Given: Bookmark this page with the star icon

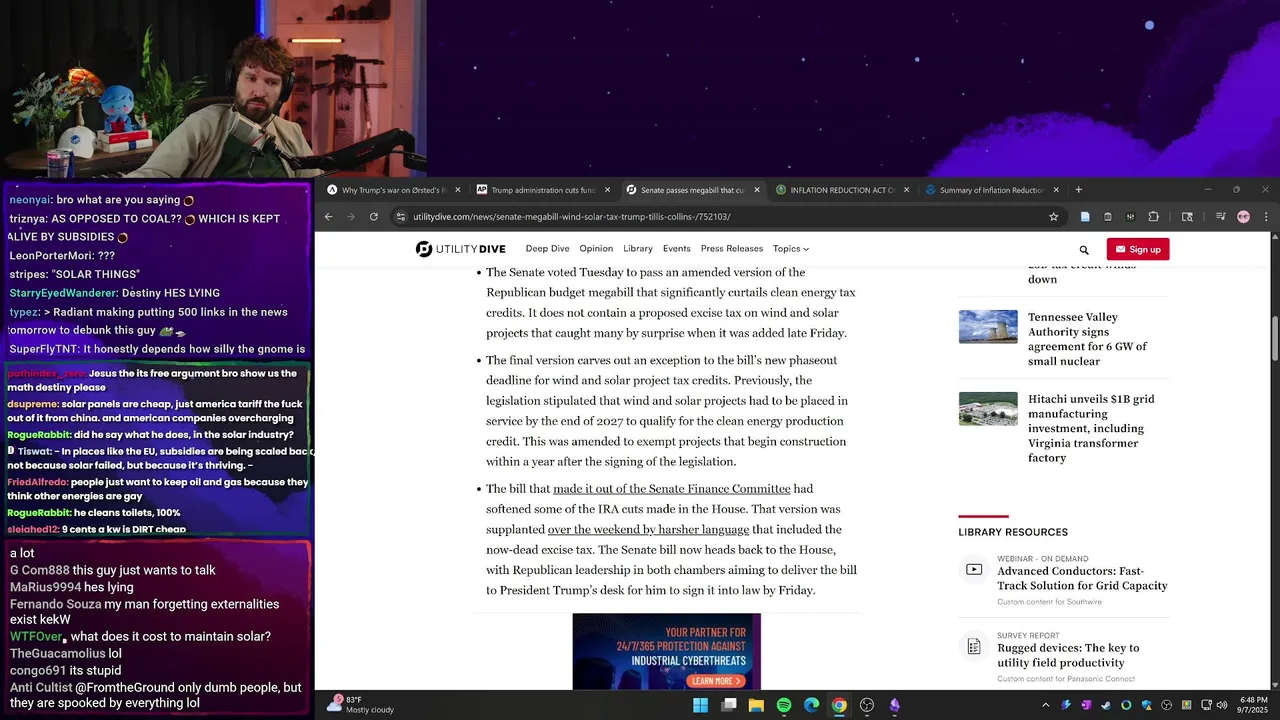Looking at the screenshot, I should (x=1053, y=217).
